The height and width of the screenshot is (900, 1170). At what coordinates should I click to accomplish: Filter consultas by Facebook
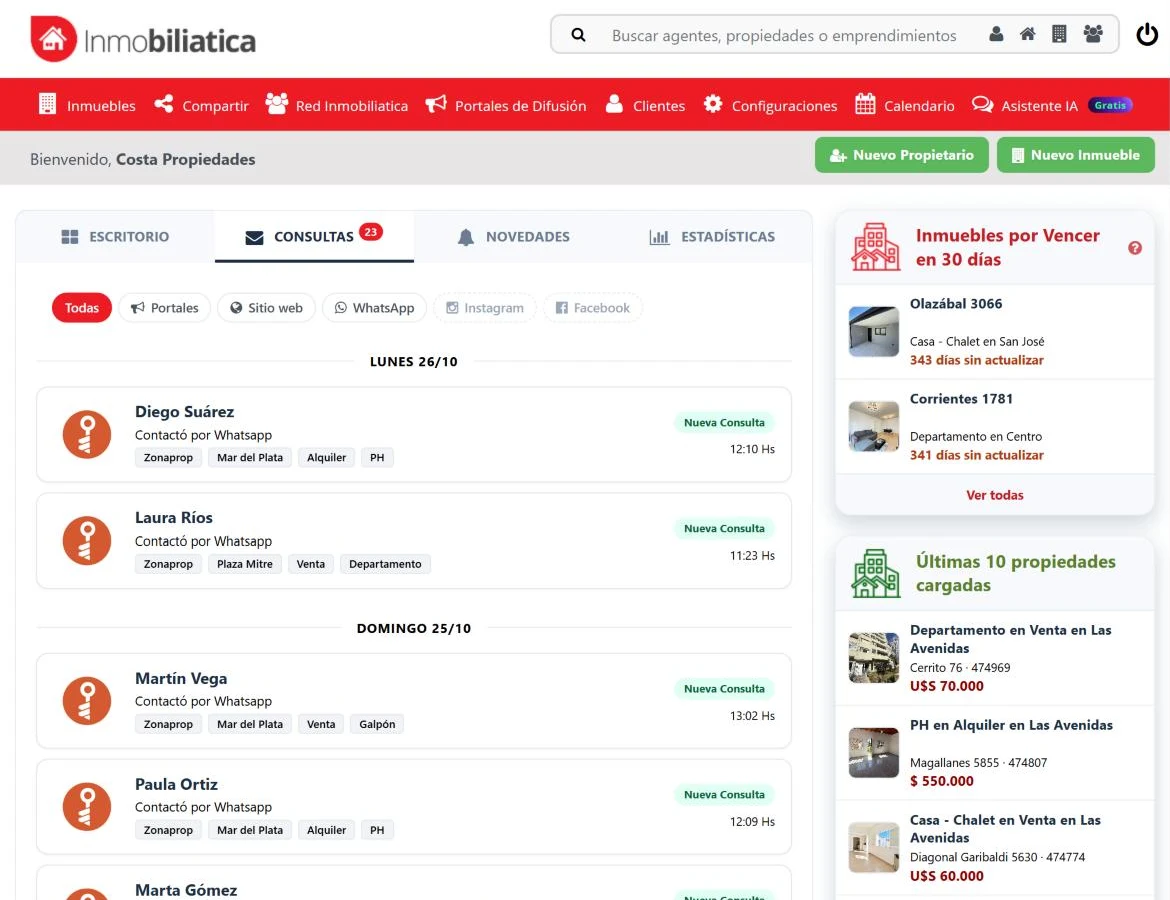(x=592, y=307)
